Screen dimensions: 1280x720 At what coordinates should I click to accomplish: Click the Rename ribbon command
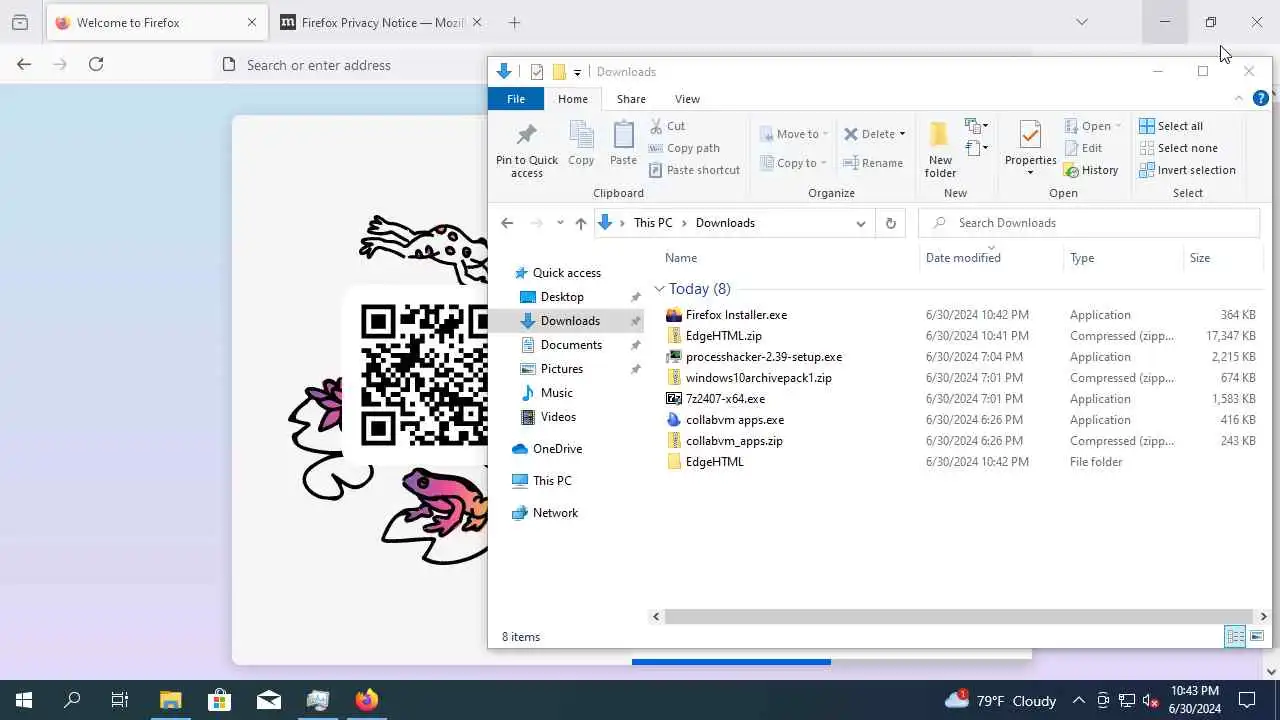[x=873, y=163]
